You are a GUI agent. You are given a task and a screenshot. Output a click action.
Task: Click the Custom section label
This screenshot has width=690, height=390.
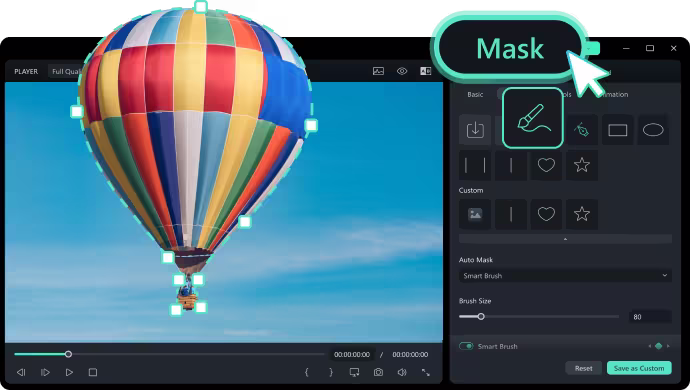pos(471,190)
